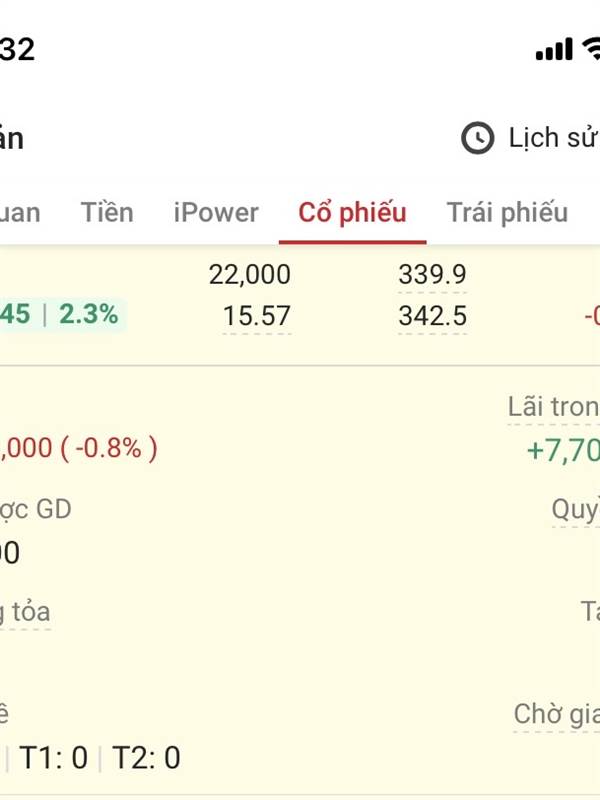Click the status bar time display
Screen dimensions: 600x800
point(17,49)
